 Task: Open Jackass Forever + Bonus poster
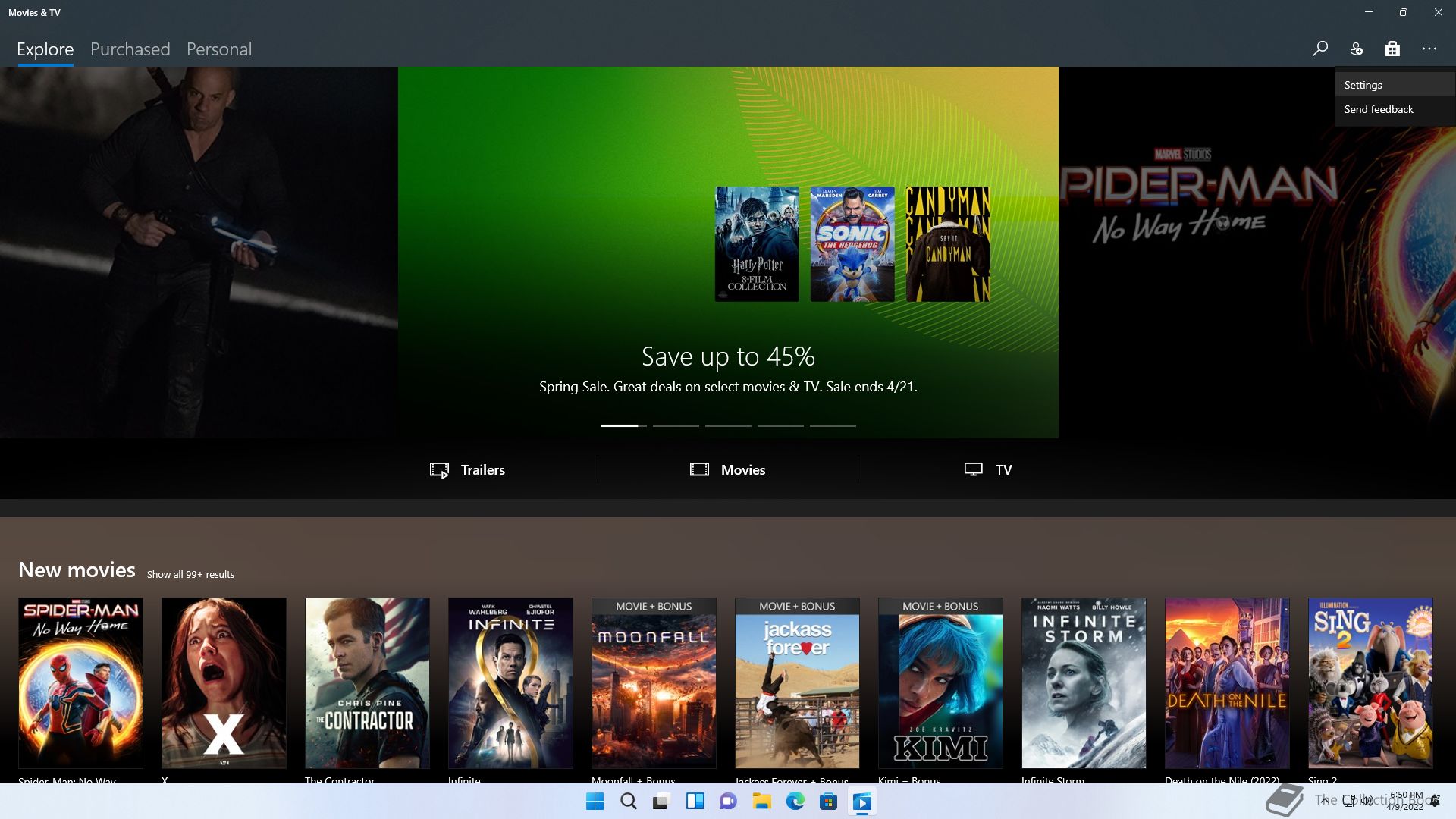(x=797, y=683)
